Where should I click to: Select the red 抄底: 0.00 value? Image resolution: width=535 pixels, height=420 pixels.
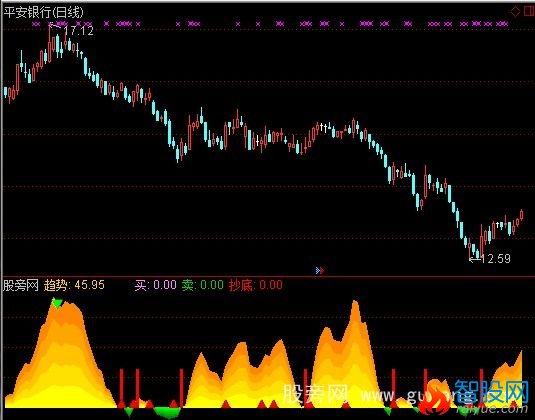tap(256, 285)
